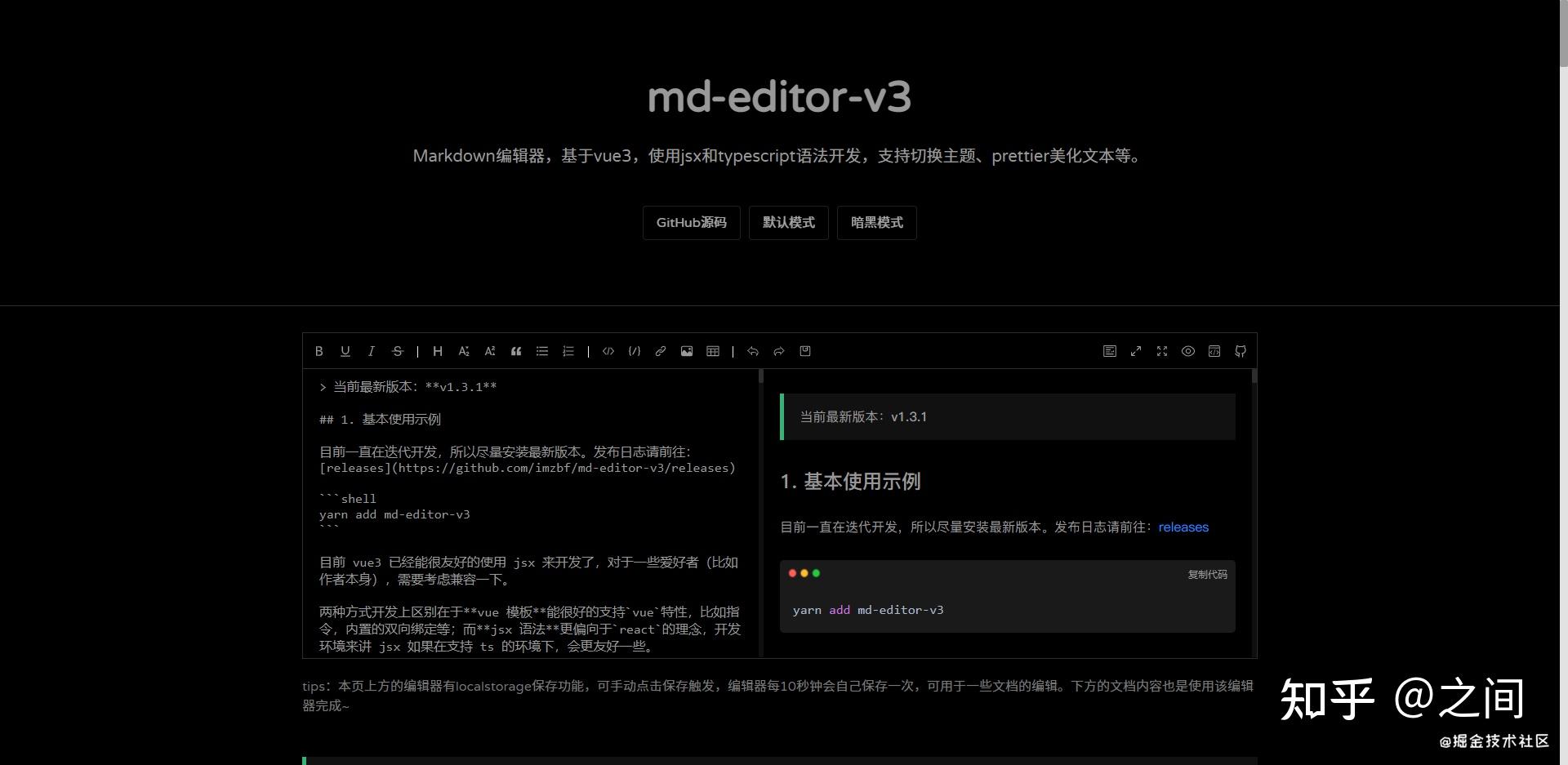Apply strikethrough to text
Image resolution: width=1568 pixels, height=765 pixels.
pos(398,351)
